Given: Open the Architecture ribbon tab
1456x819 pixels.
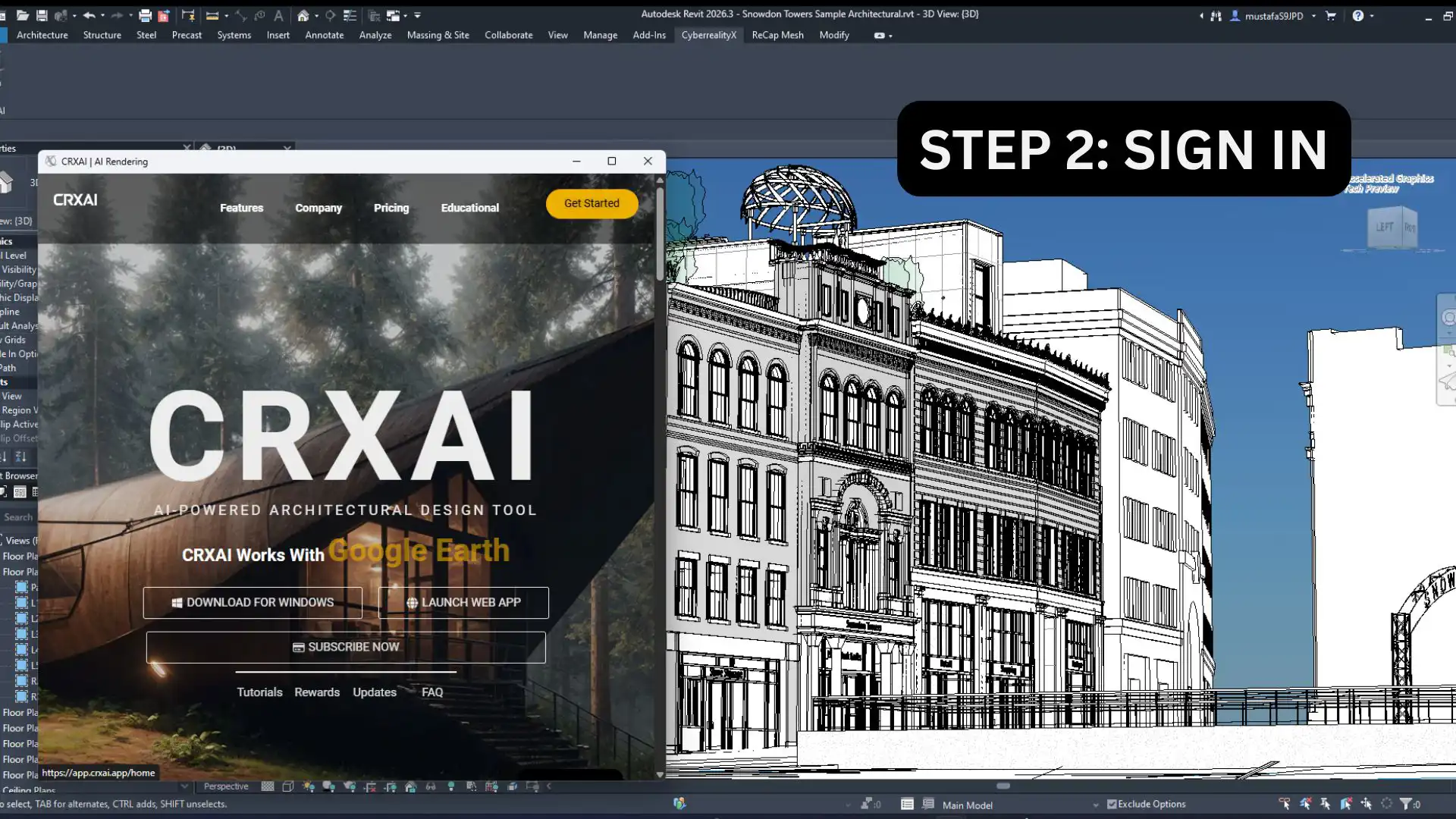Looking at the screenshot, I should tap(42, 35).
